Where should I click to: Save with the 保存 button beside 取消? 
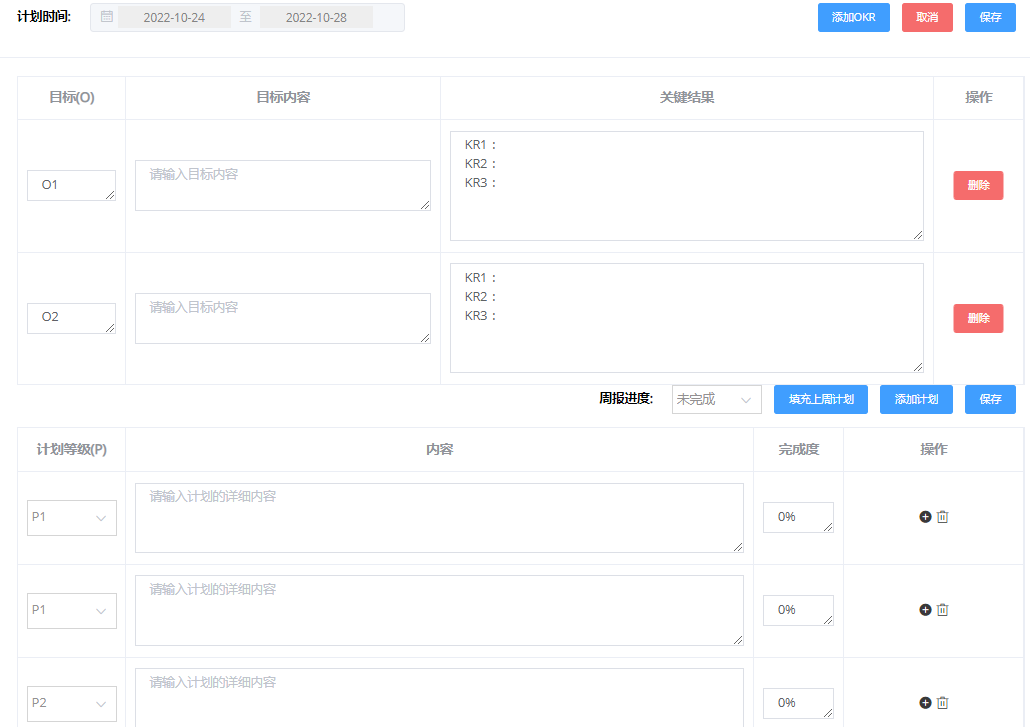click(x=990, y=17)
